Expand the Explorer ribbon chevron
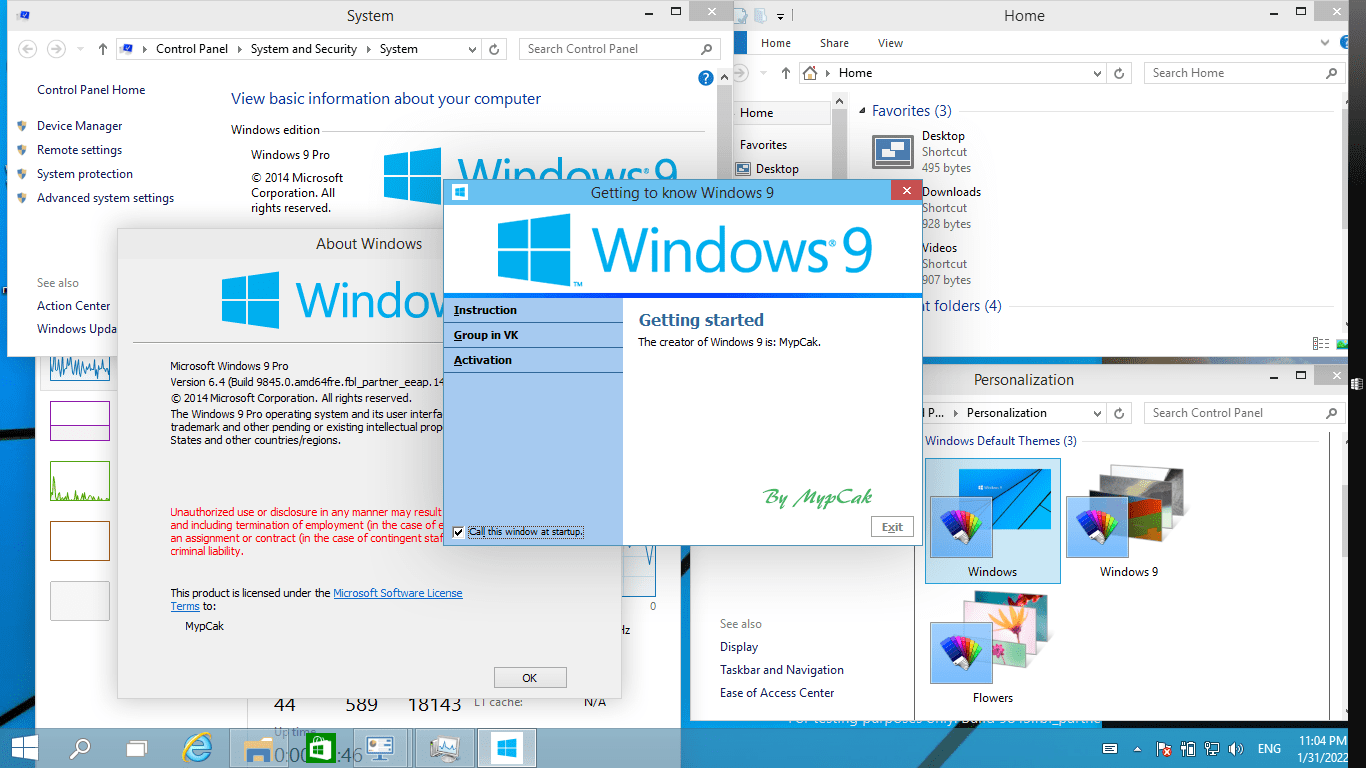The height and width of the screenshot is (768, 1366). [x=1323, y=43]
